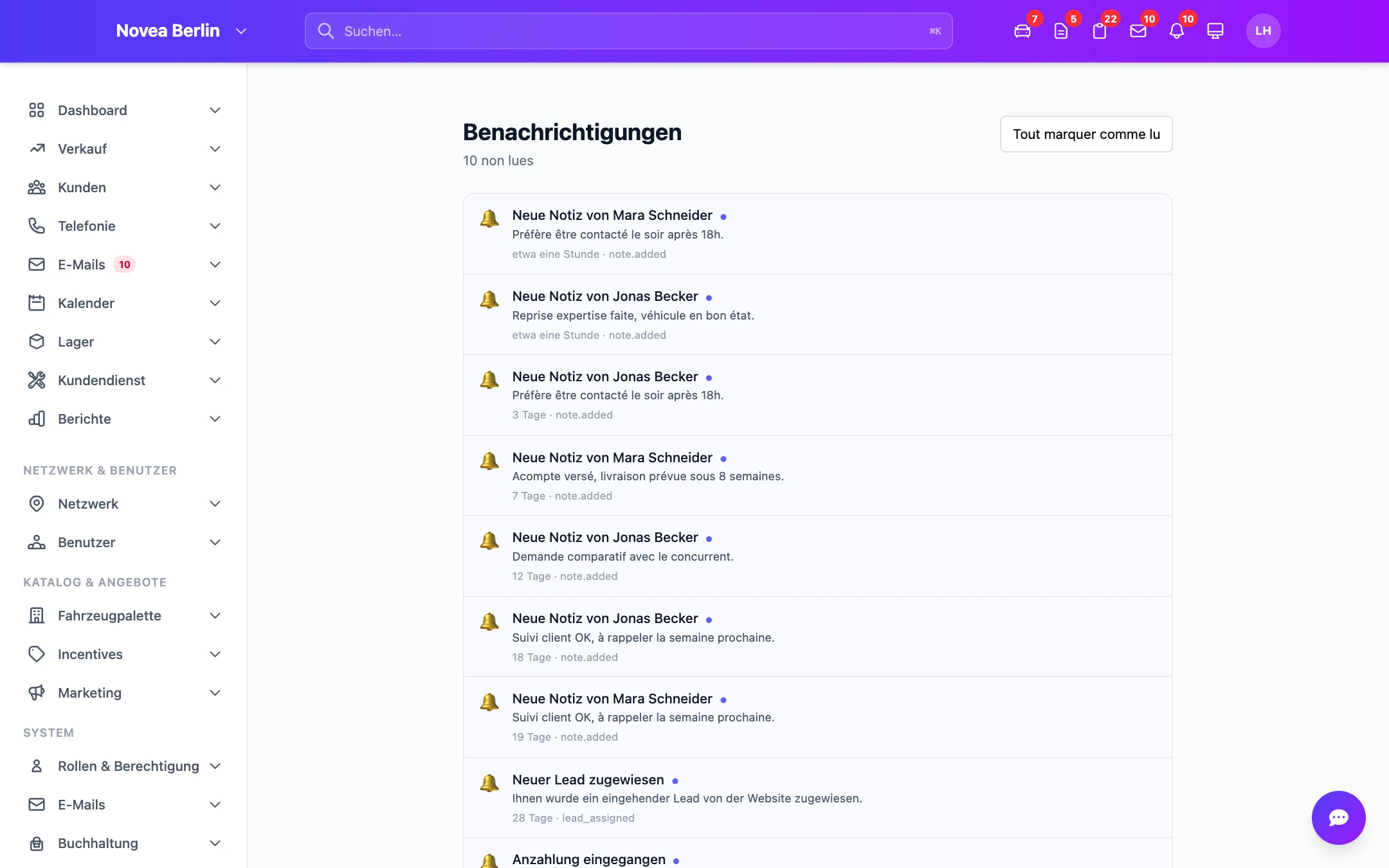Expand the Berichte section chevron
This screenshot has height=868, width=1389.
click(215, 419)
